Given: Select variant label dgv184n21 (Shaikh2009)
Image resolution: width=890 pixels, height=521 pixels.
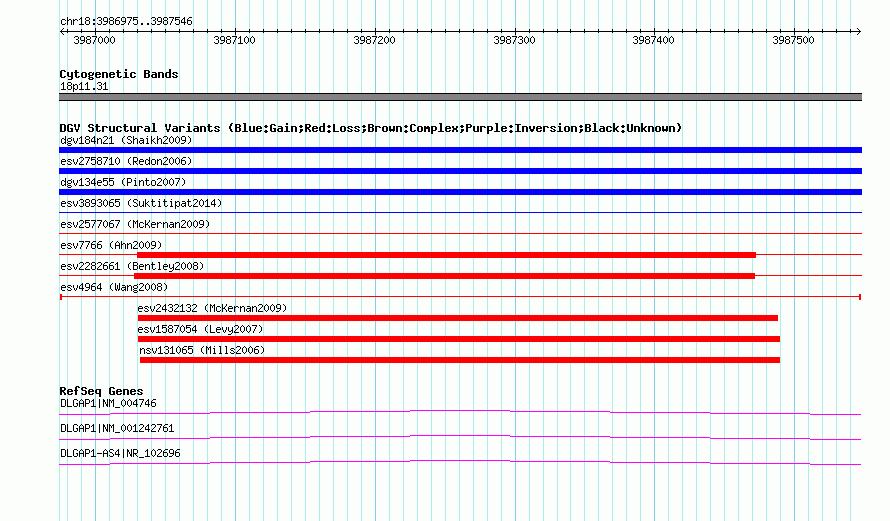Looking at the screenshot, I should tap(126, 140).
